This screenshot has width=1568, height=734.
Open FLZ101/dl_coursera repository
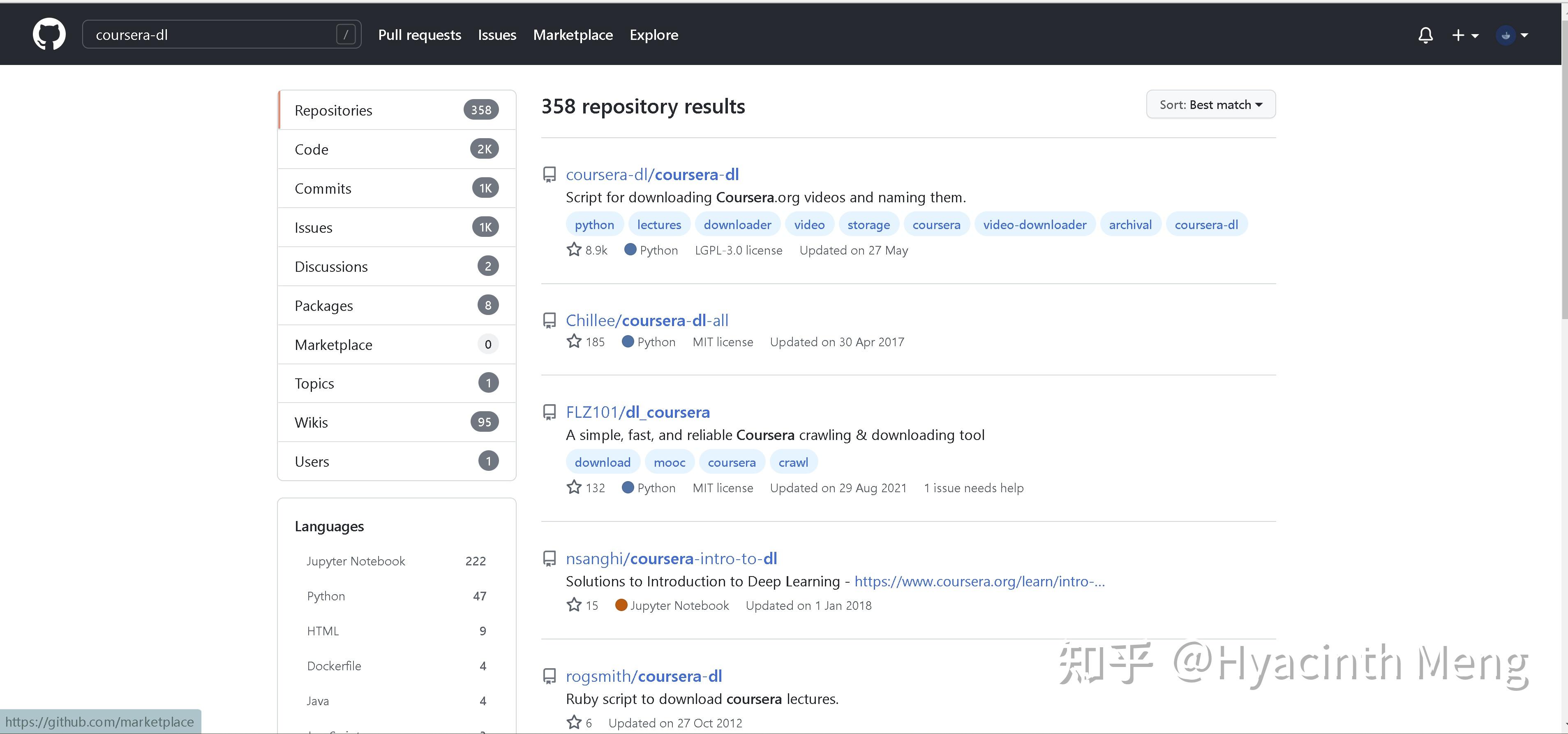637,412
